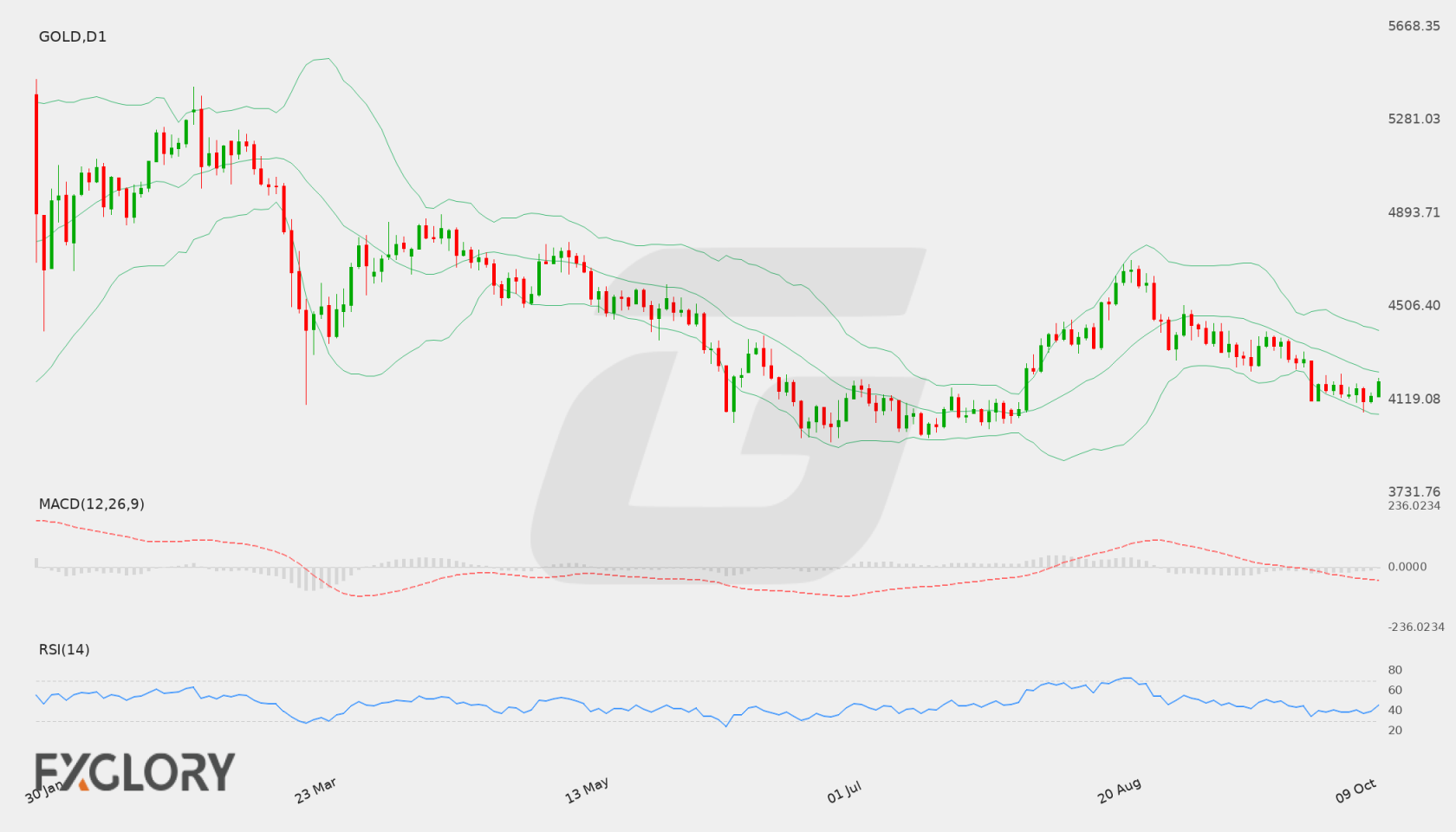This screenshot has width=1456, height=832.
Task: Click the RSI 80 level label
Action: [x=1394, y=670]
